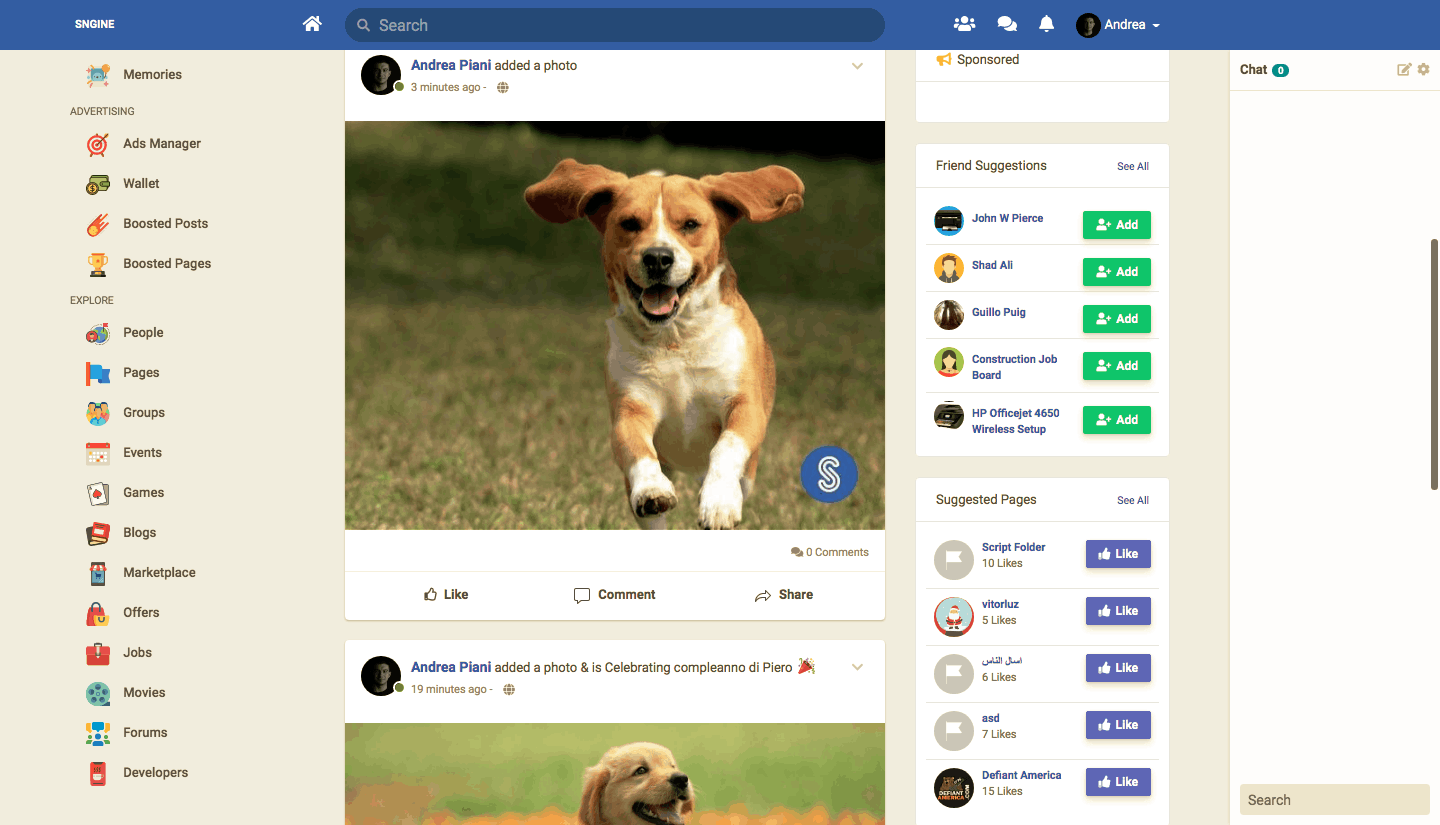Like the Script Folder page
This screenshot has width=1440, height=825.
coord(1118,554)
